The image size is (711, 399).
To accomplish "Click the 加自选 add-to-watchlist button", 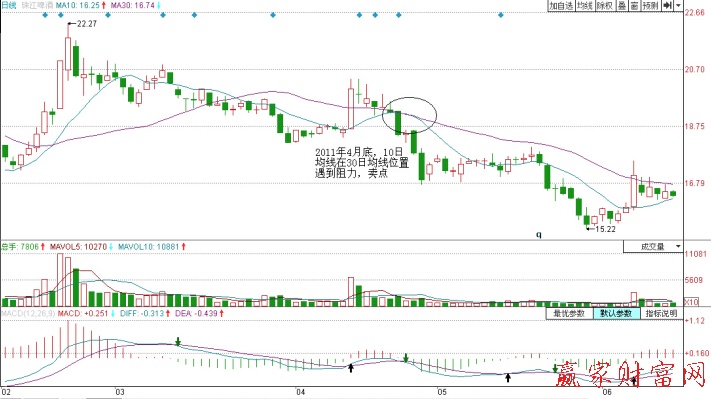I will tap(561, 5).
